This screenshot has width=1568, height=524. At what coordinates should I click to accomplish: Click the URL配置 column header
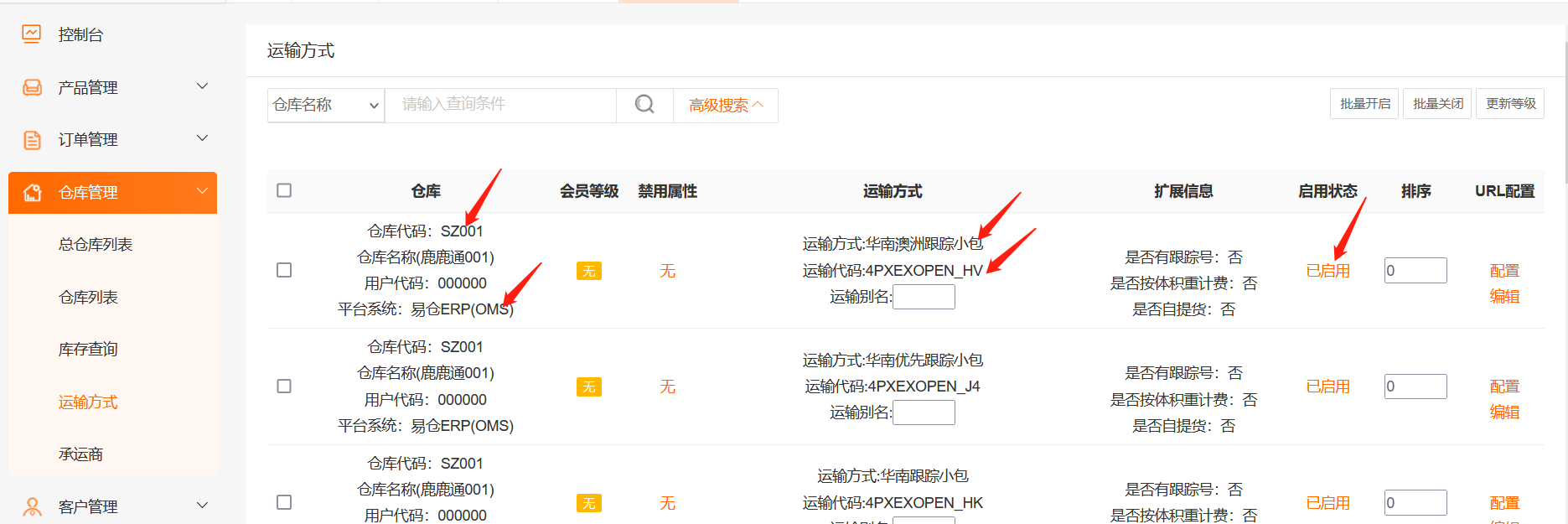[1504, 191]
